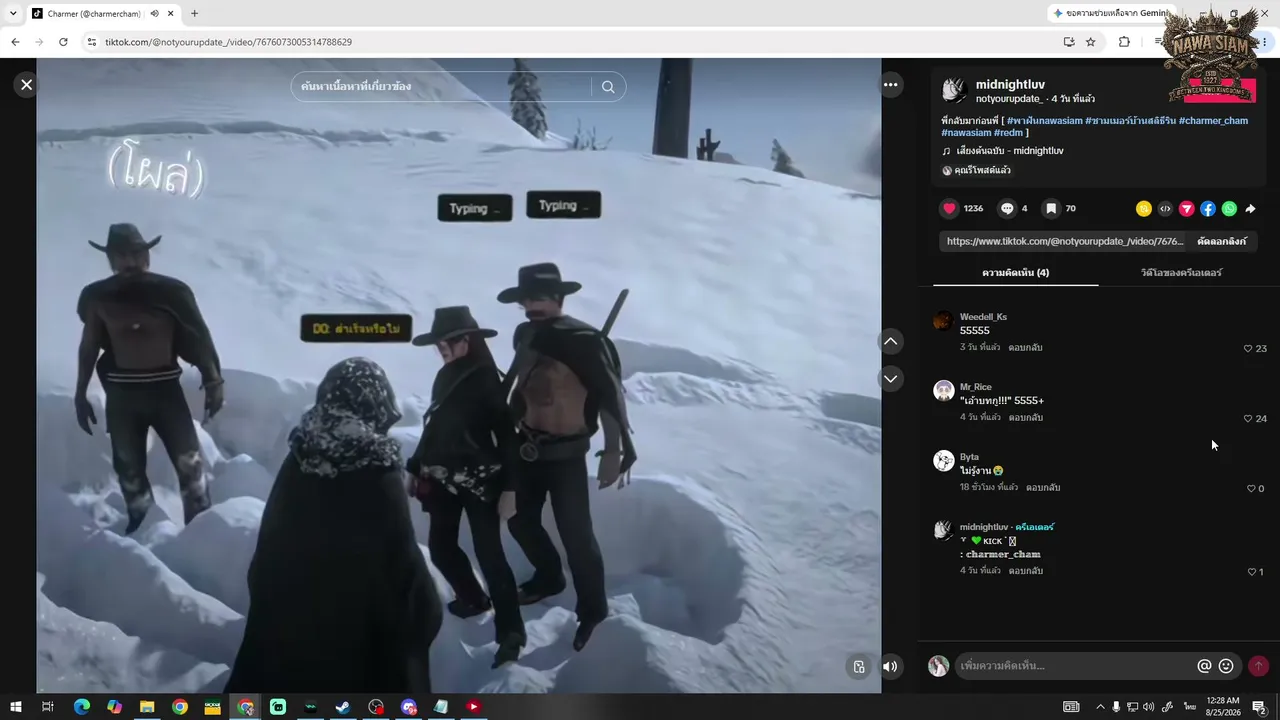Open the Windows Start menu
Screen dimensions: 1280x720
15,707
